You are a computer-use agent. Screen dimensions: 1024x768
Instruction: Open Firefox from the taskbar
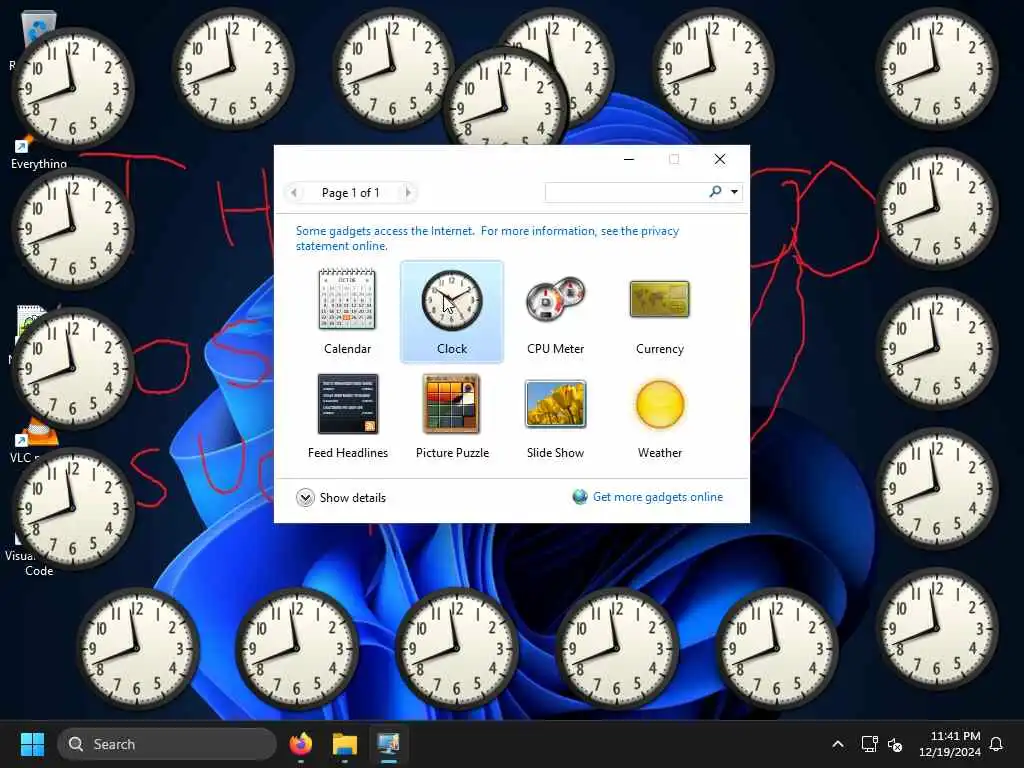(x=300, y=744)
